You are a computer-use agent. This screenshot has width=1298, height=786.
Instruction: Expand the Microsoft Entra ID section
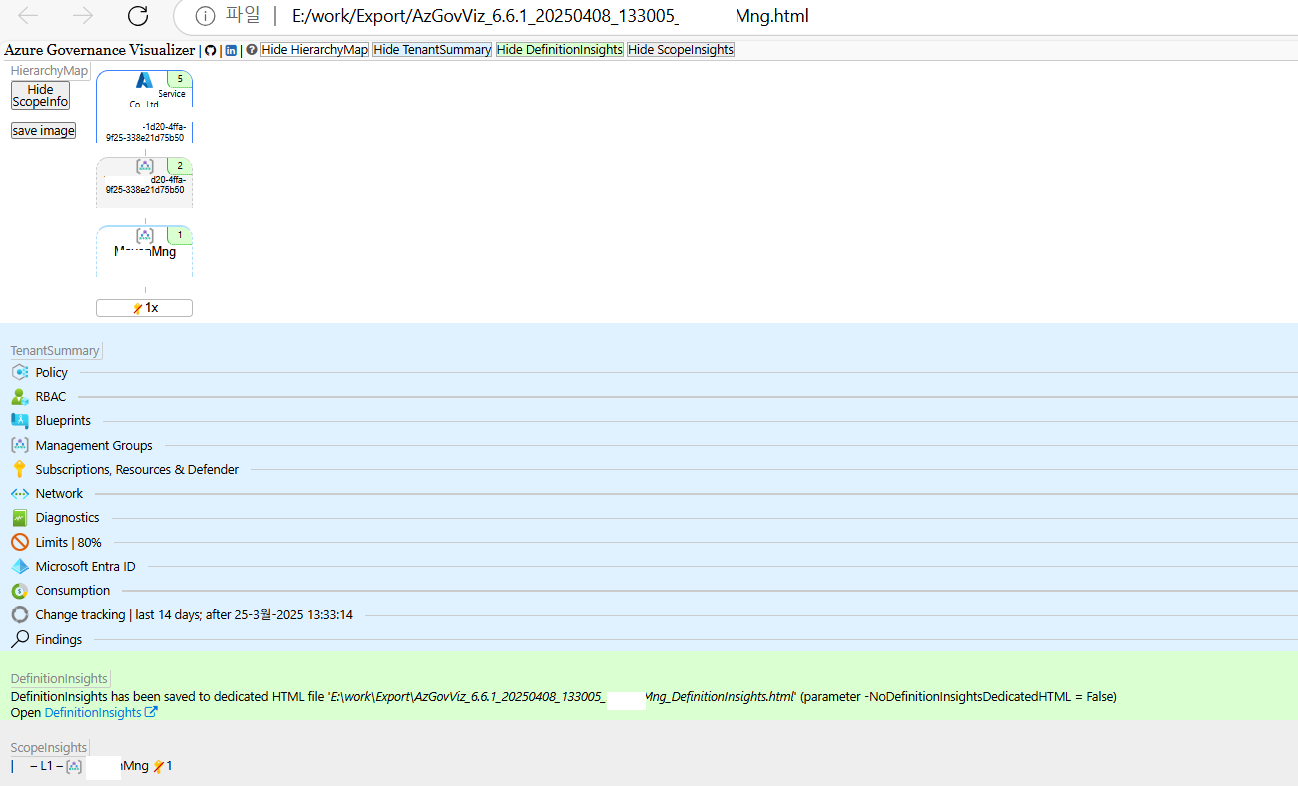85,567
